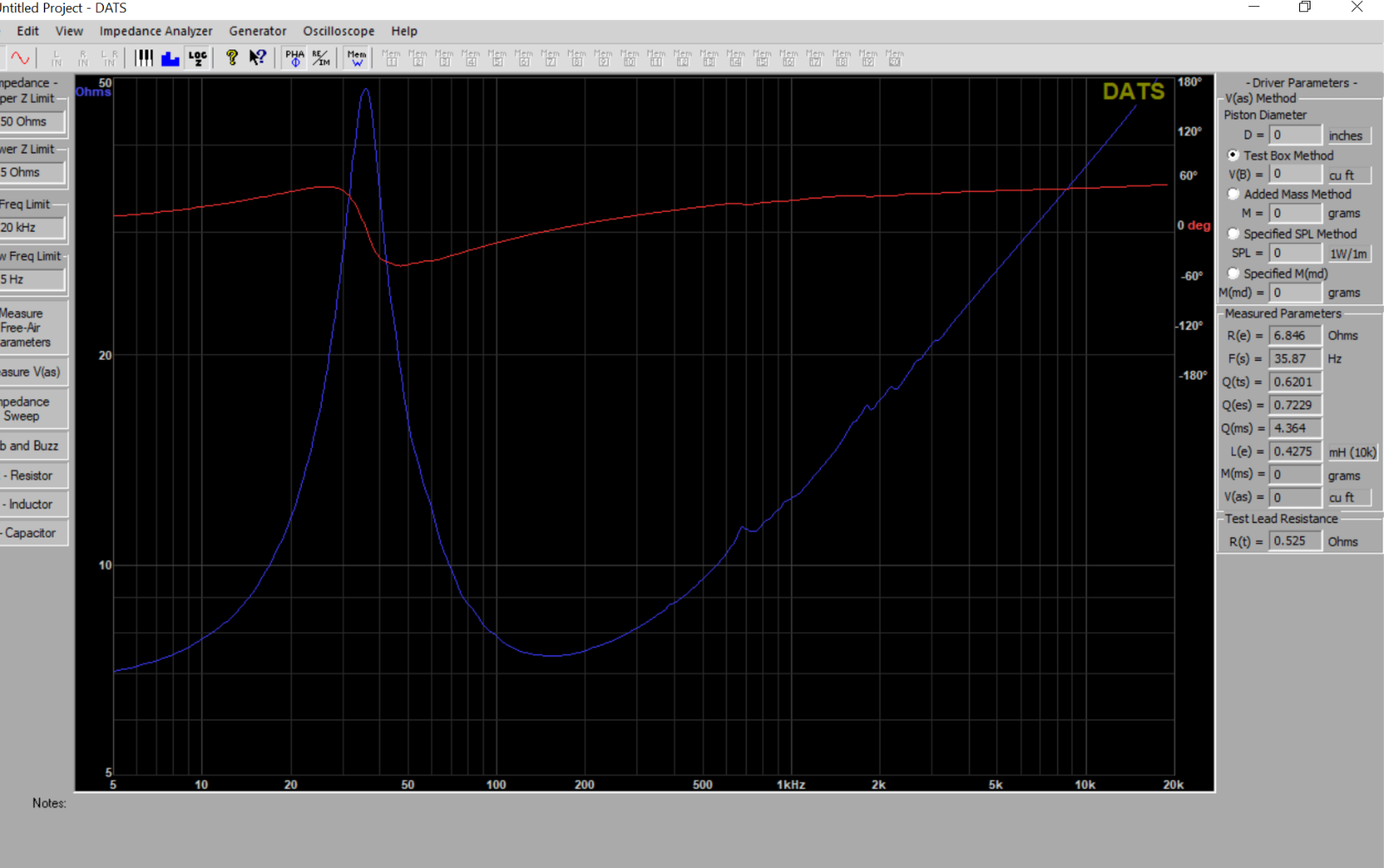1384x868 pixels.
Task: Toggle the LOG Z scale icon
Action: point(198,58)
